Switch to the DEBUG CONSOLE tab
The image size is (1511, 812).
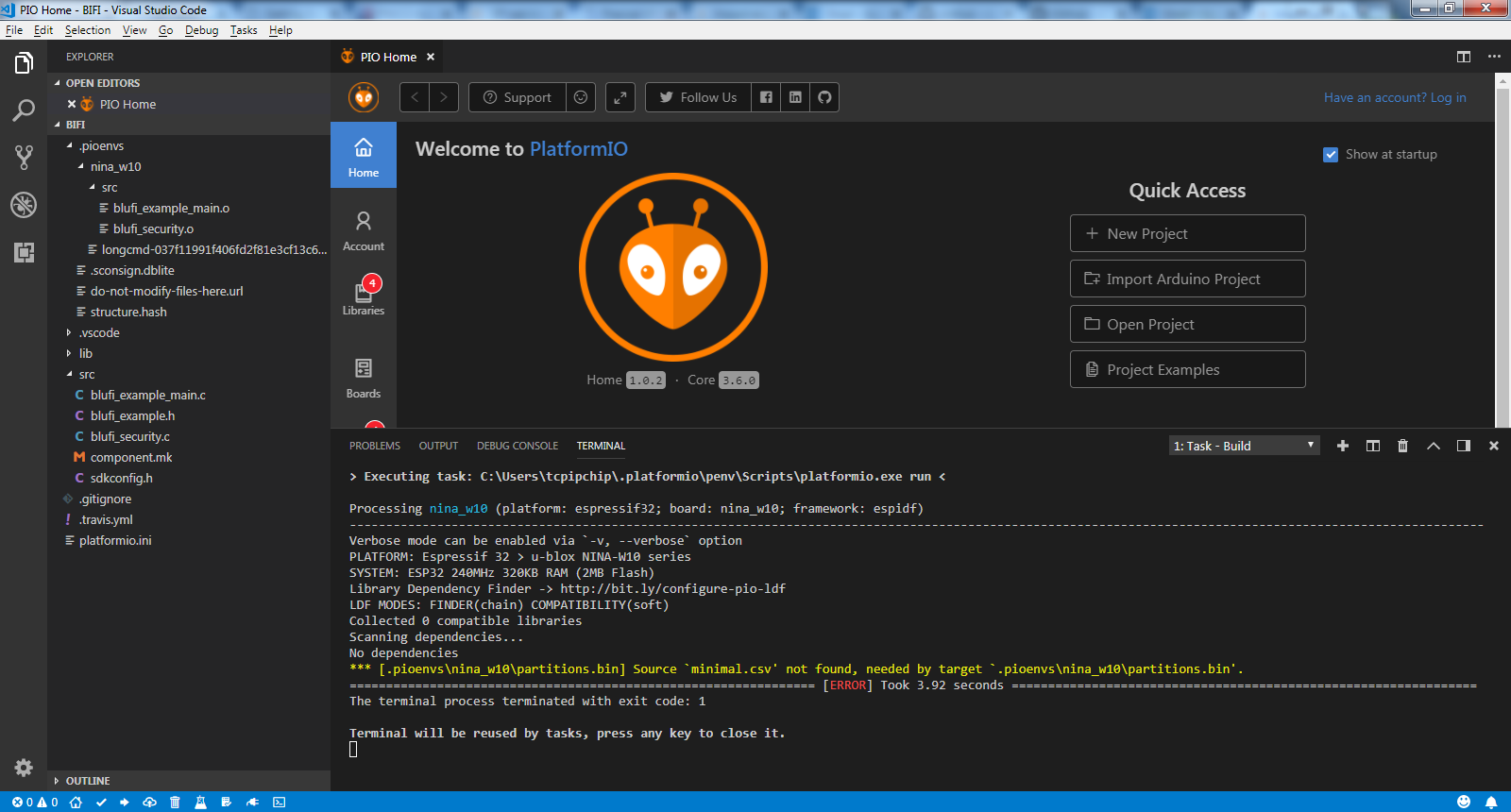[x=518, y=446]
